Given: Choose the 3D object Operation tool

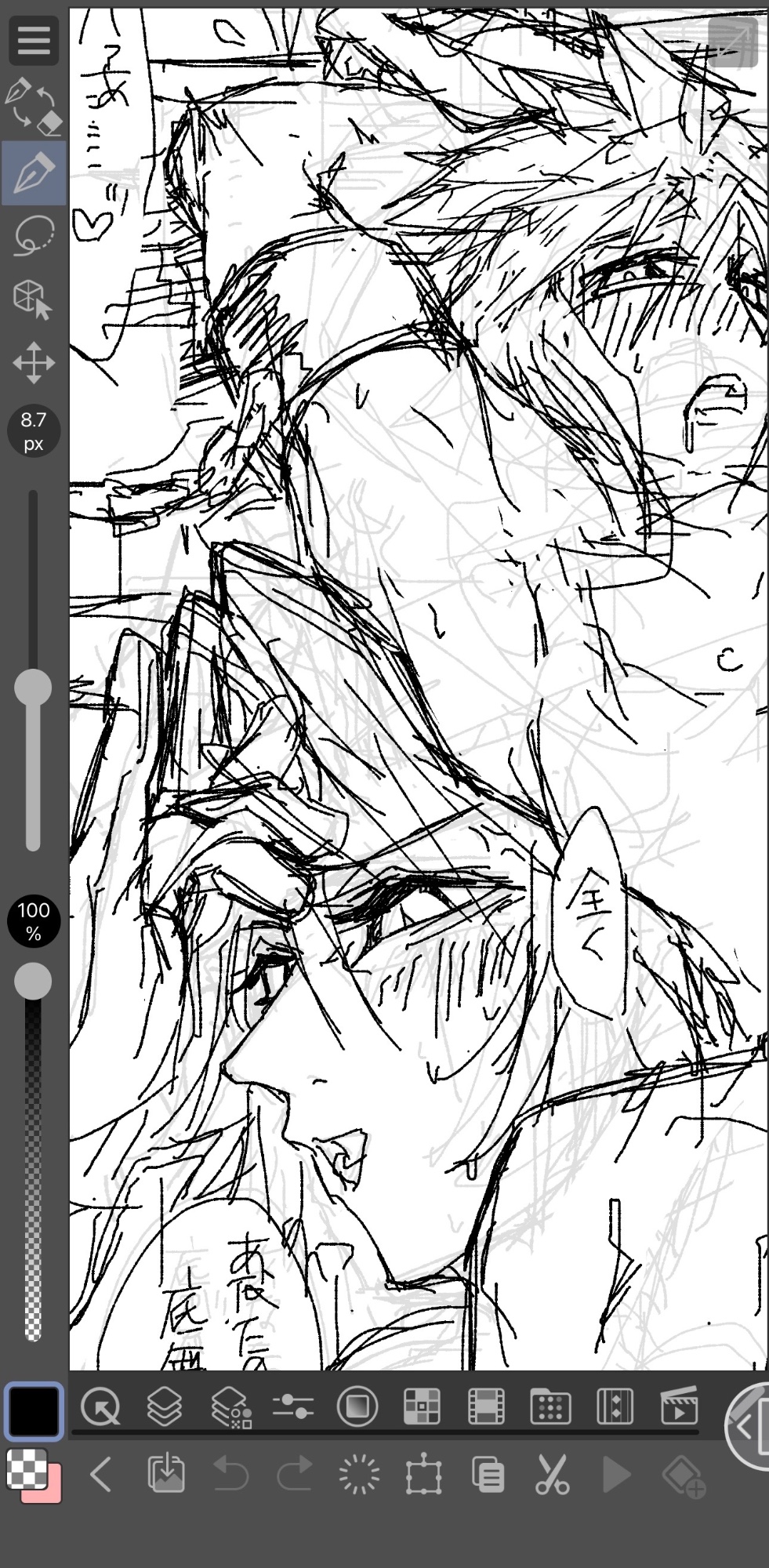Looking at the screenshot, I should (x=34, y=299).
